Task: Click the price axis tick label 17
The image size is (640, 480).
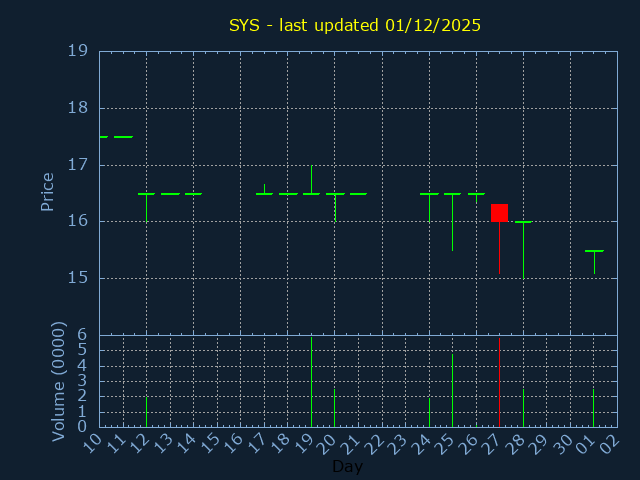Action: coord(77,165)
